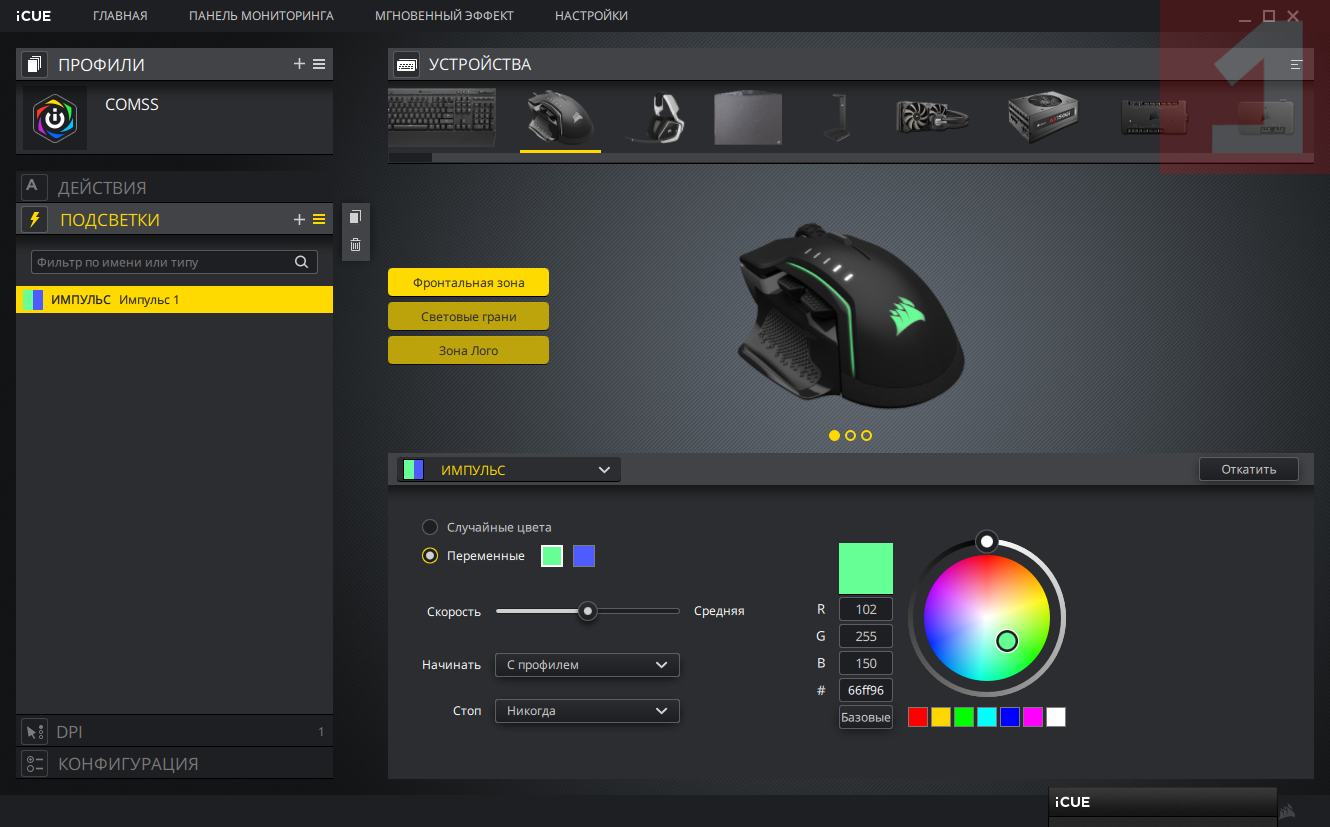Choose the cyan basic color swatch
This screenshot has width=1330, height=827.
click(987, 717)
